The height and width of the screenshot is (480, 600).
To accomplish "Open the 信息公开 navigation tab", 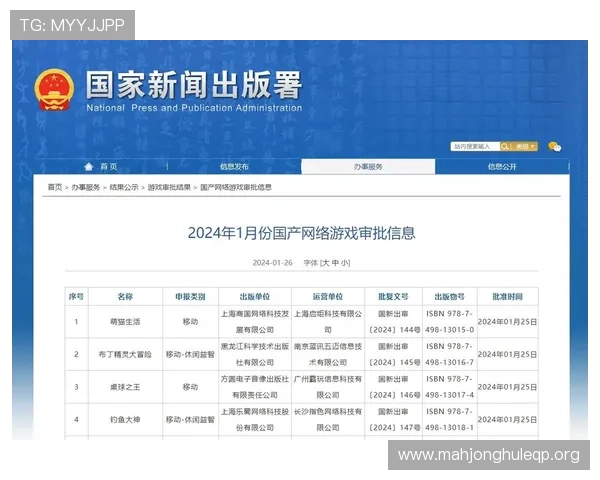I will pyautogui.click(x=502, y=167).
